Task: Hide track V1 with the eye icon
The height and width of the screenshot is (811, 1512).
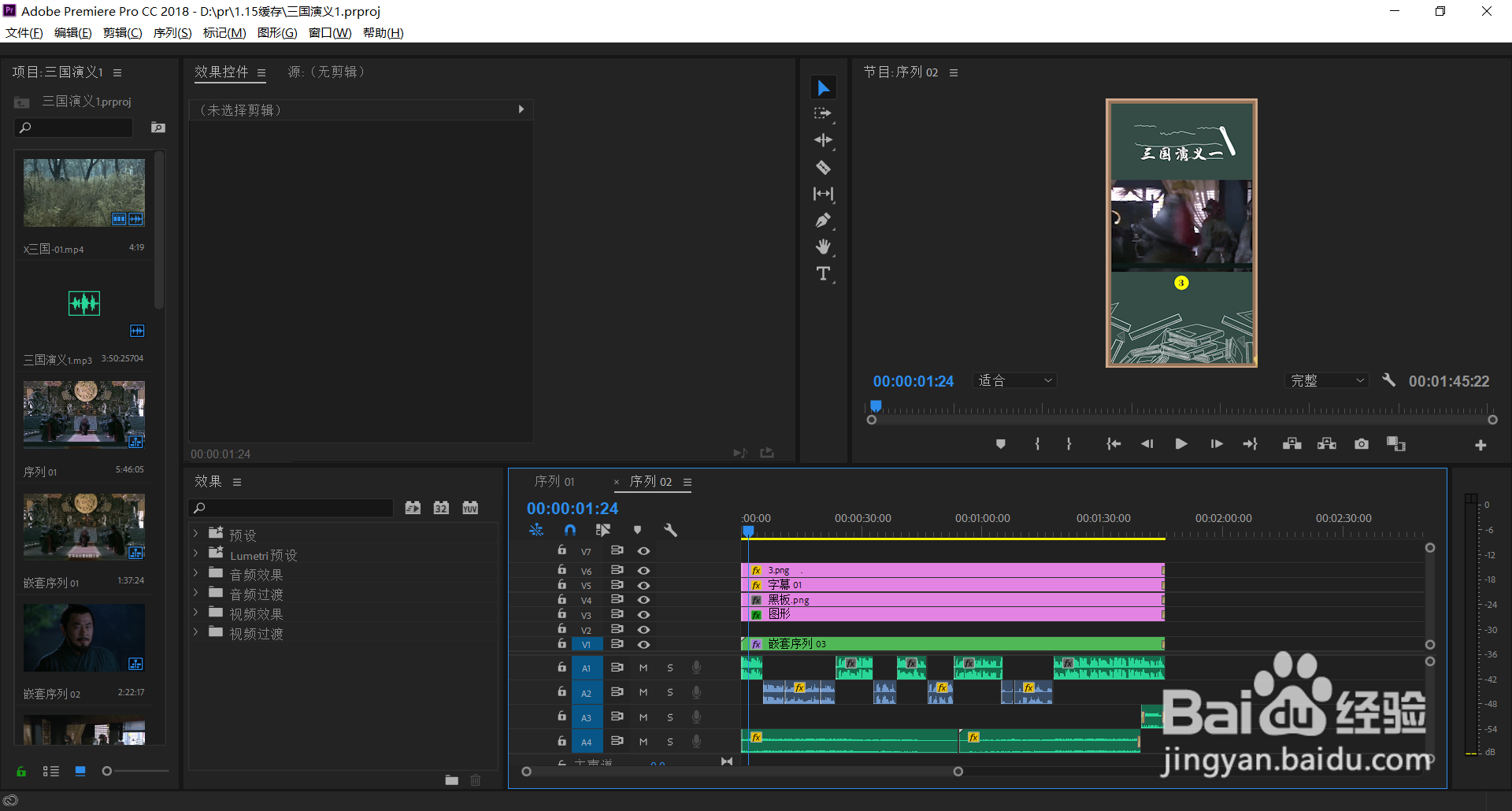Action: pos(643,644)
